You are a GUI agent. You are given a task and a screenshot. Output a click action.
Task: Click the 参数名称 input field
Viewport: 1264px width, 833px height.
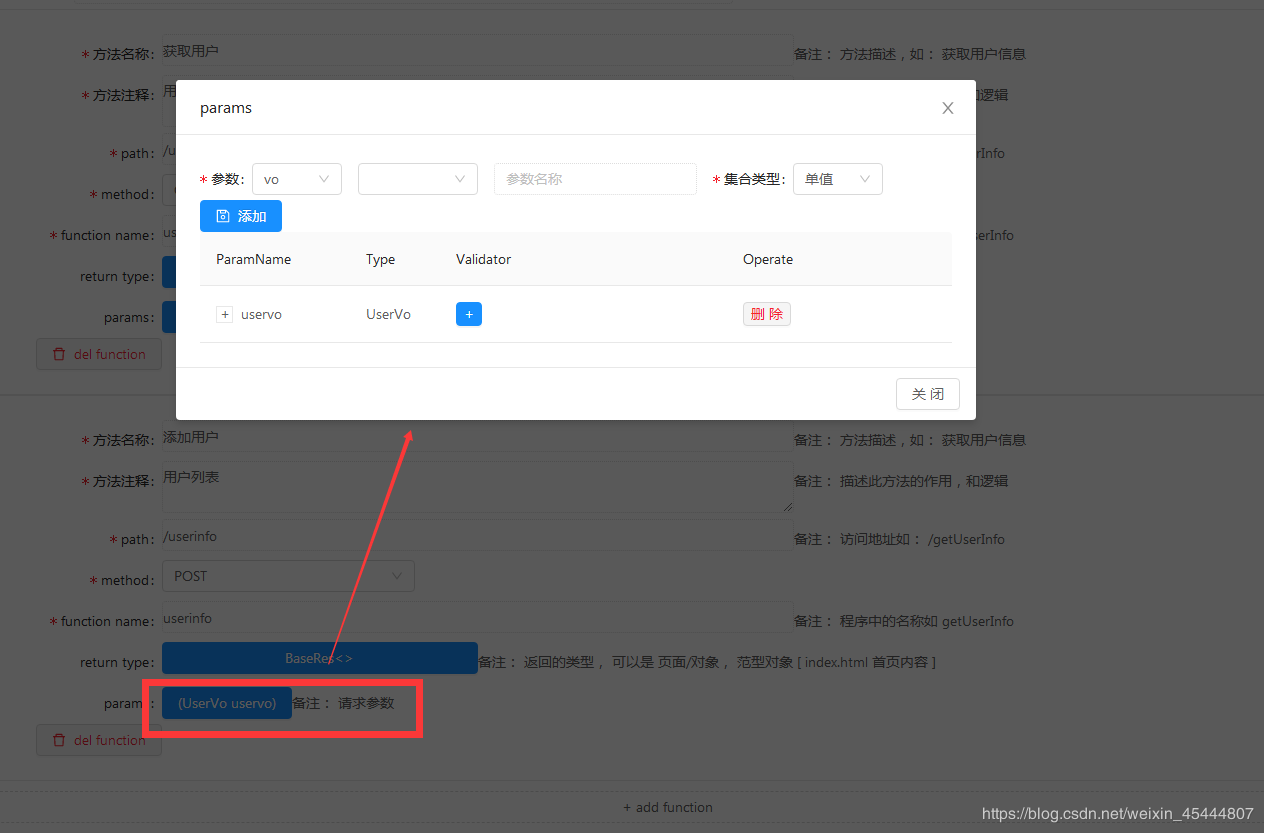tap(595, 179)
